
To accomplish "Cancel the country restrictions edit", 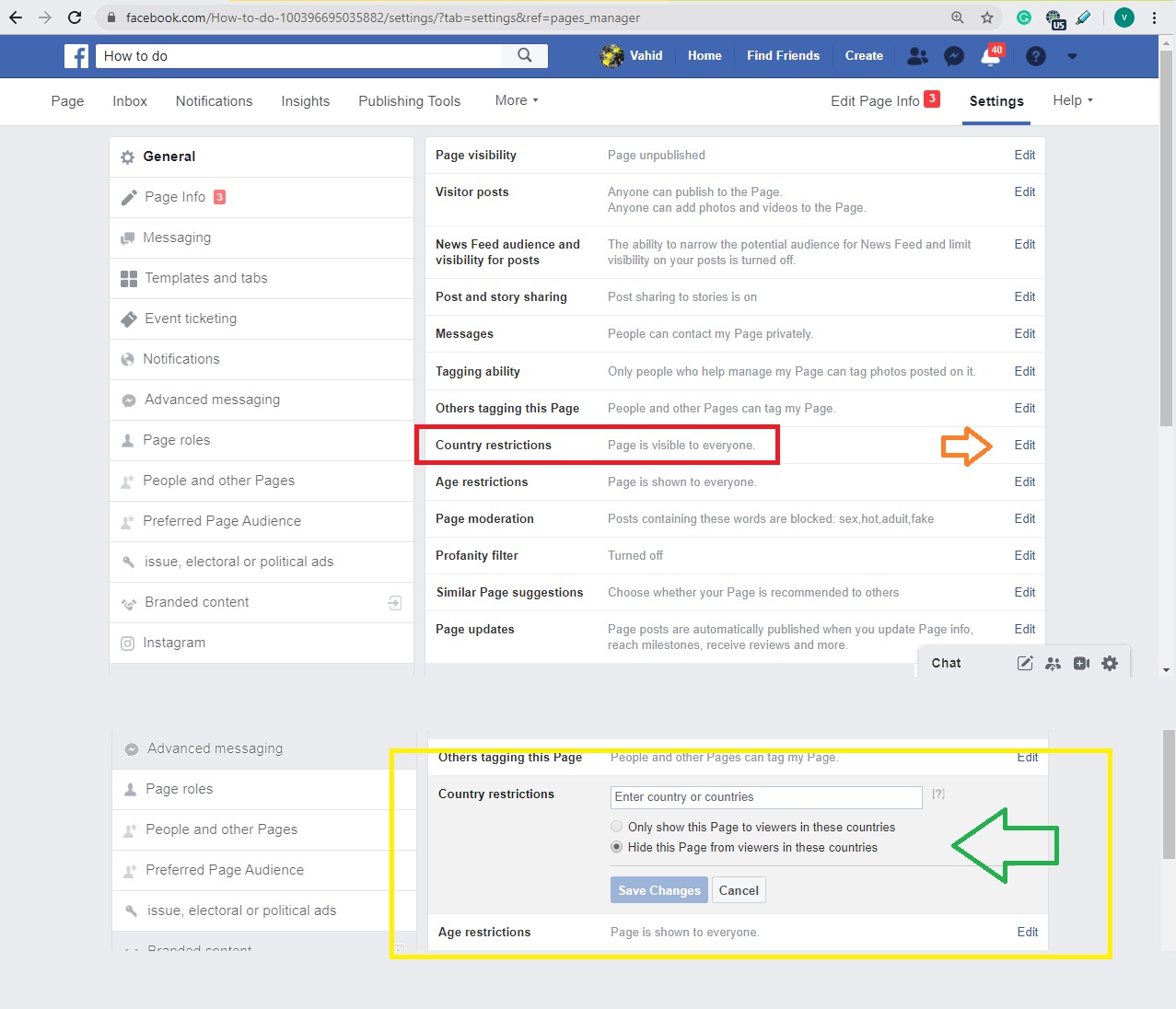I will [739, 890].
